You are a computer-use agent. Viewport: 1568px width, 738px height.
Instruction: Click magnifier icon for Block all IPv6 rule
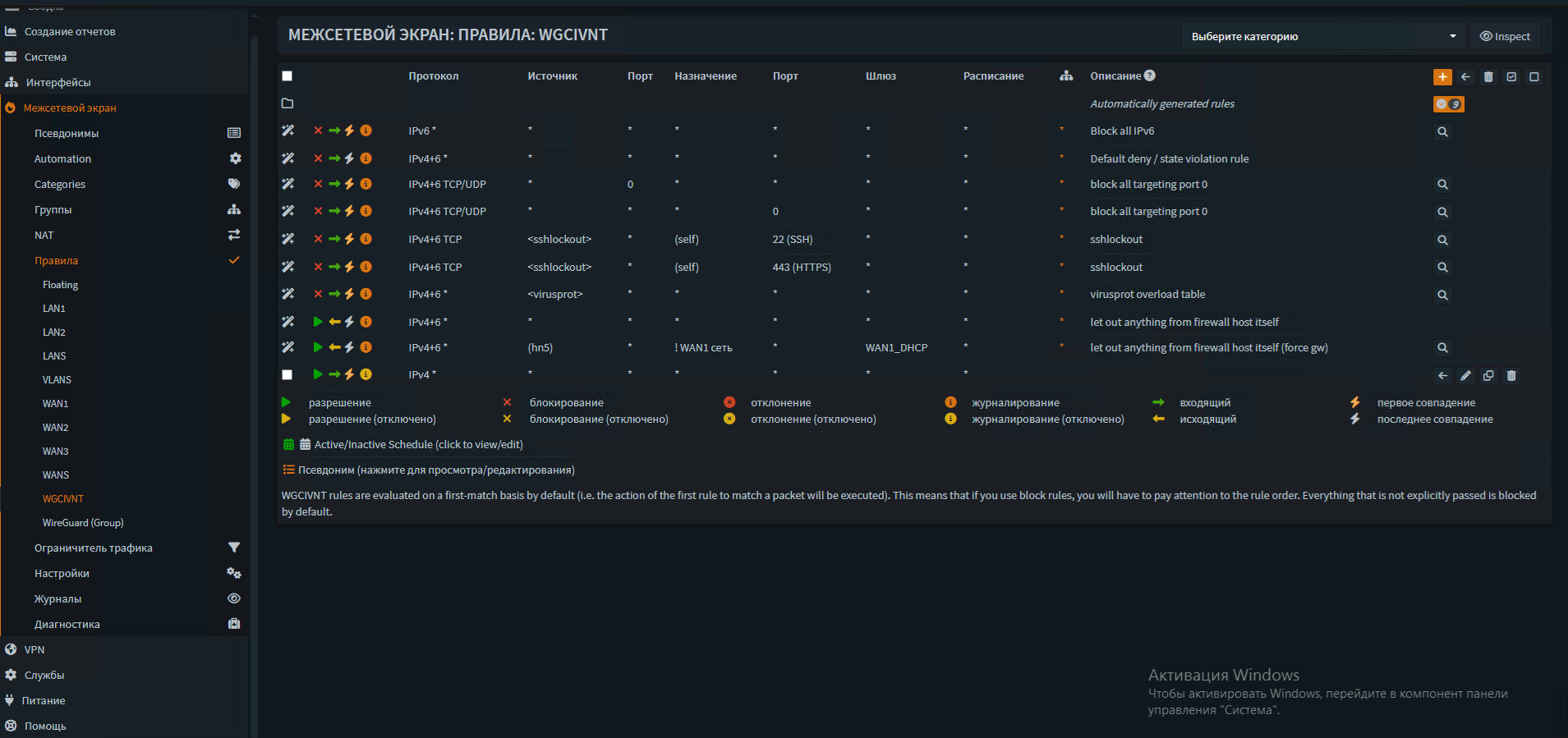[1442, 132]
